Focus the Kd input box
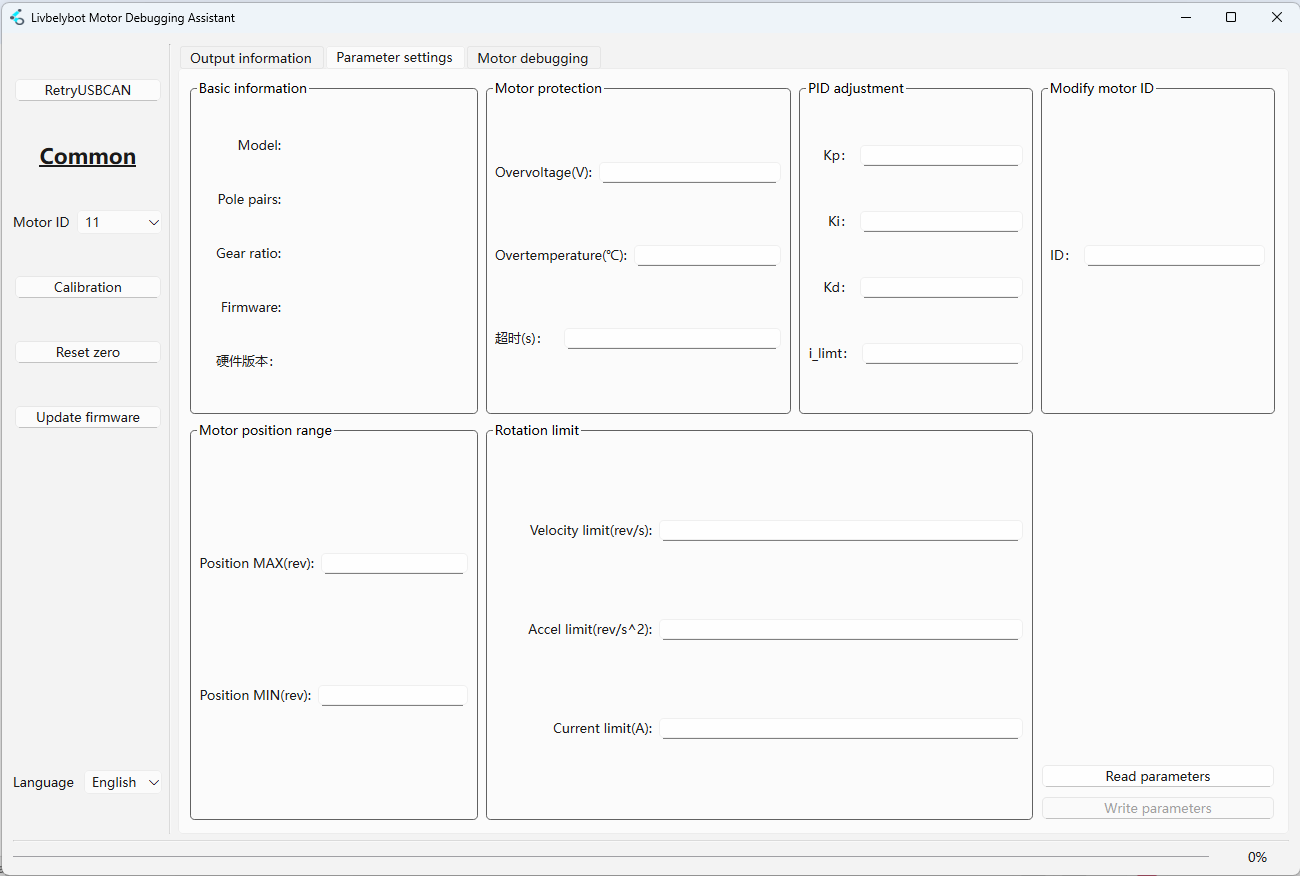Screen dimensions: 1300x876 coord(940,288)
